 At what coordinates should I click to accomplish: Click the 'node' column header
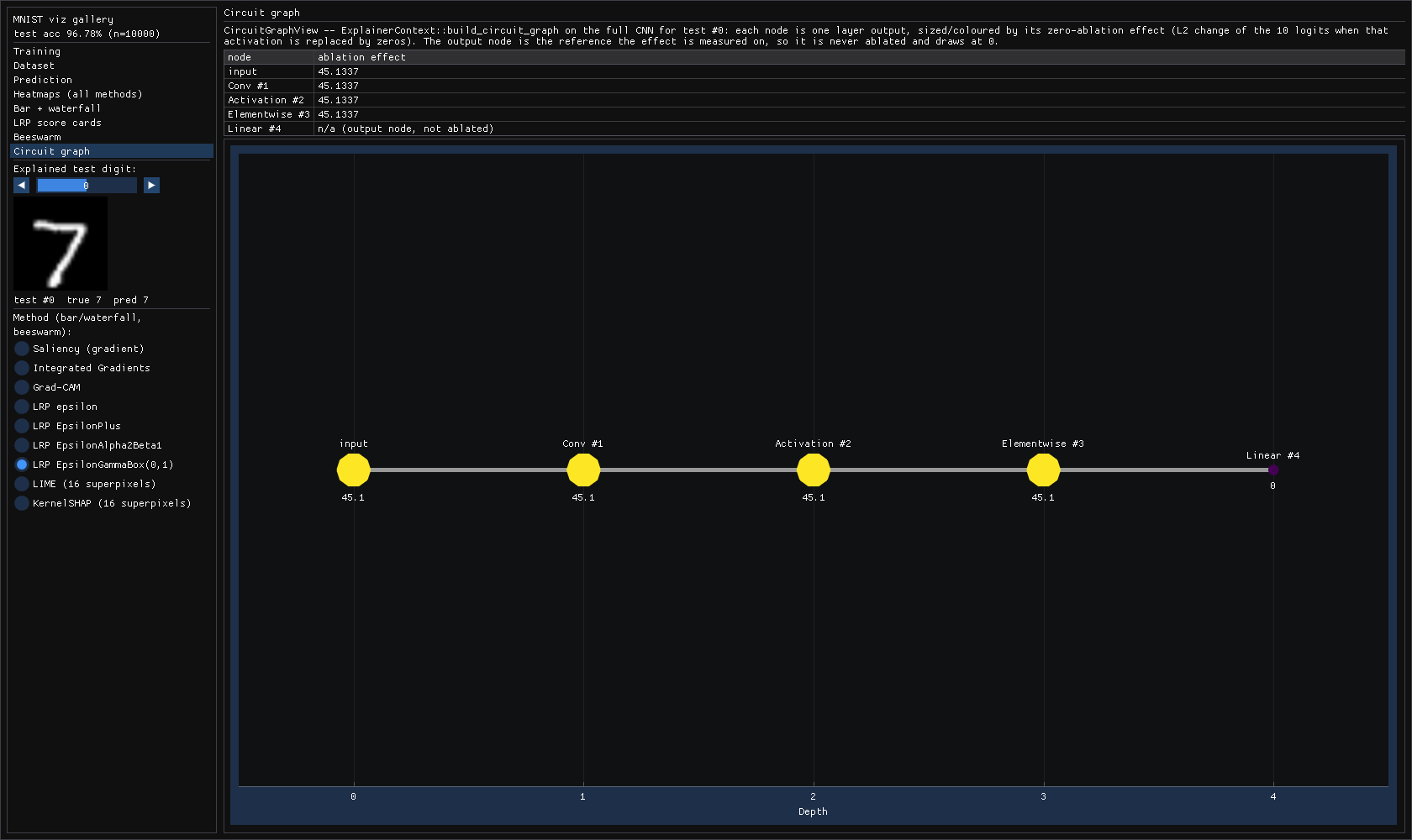[x=269, y=57]
